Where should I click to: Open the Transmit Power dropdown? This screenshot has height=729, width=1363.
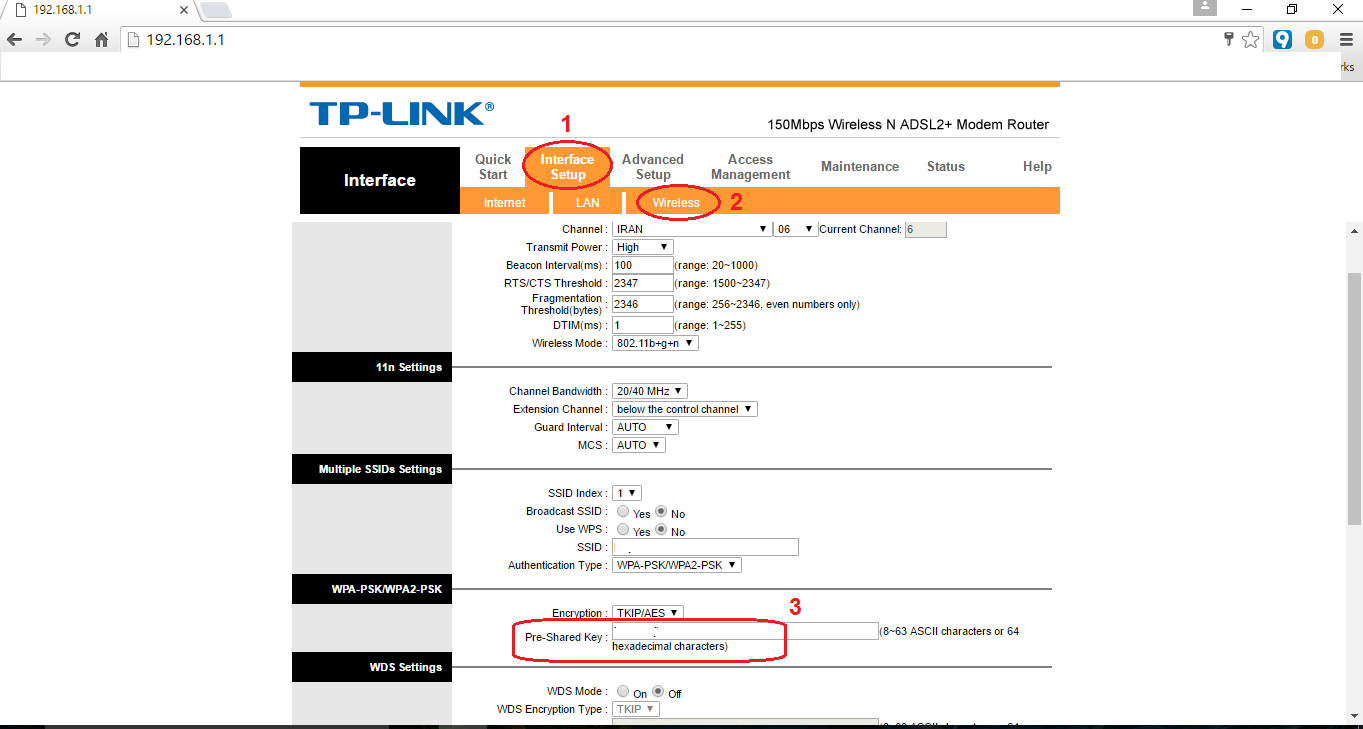tap(643, 247)
